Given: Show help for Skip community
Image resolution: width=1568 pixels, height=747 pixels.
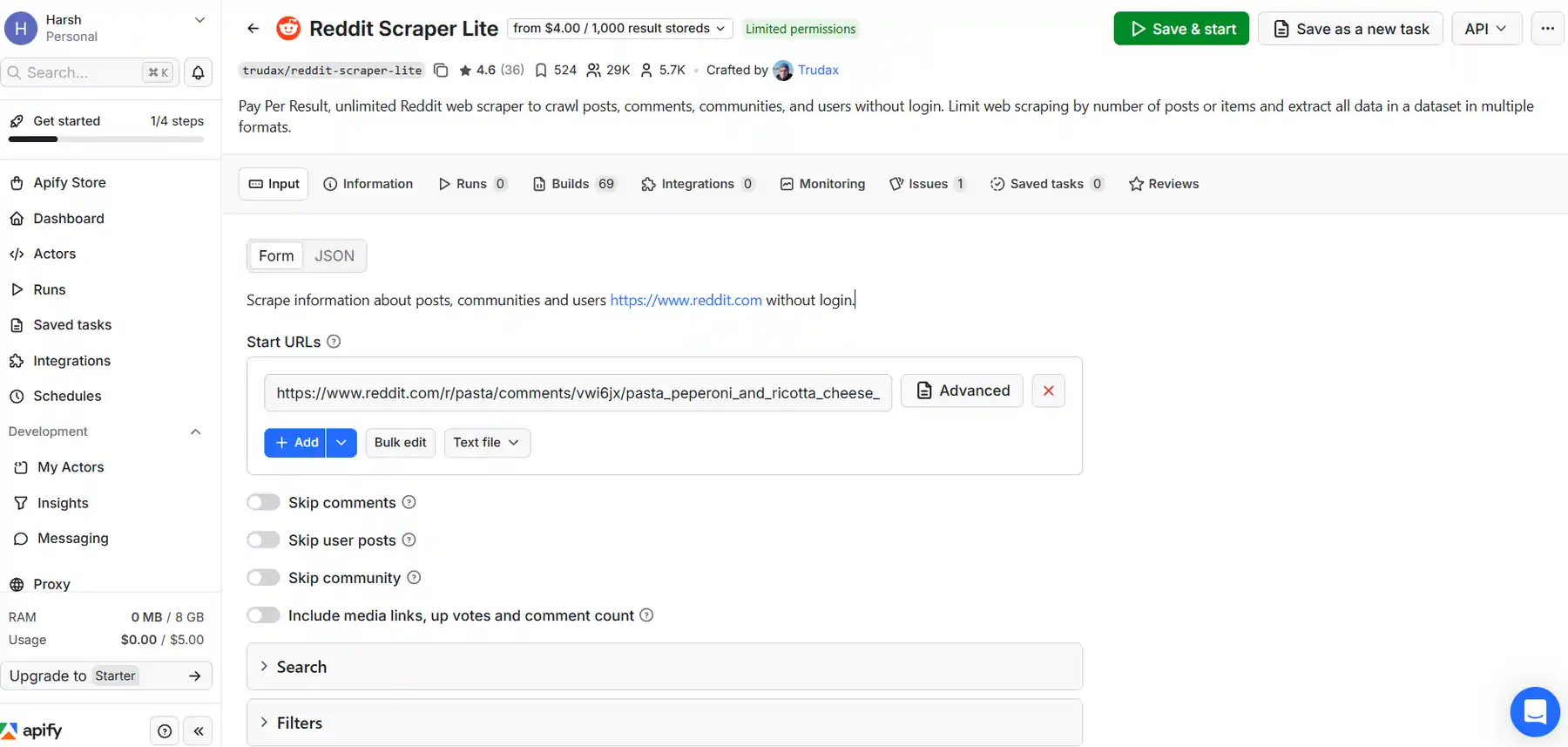Looking at the screenshot, I should pyautogui.click(x=414, y=578).
